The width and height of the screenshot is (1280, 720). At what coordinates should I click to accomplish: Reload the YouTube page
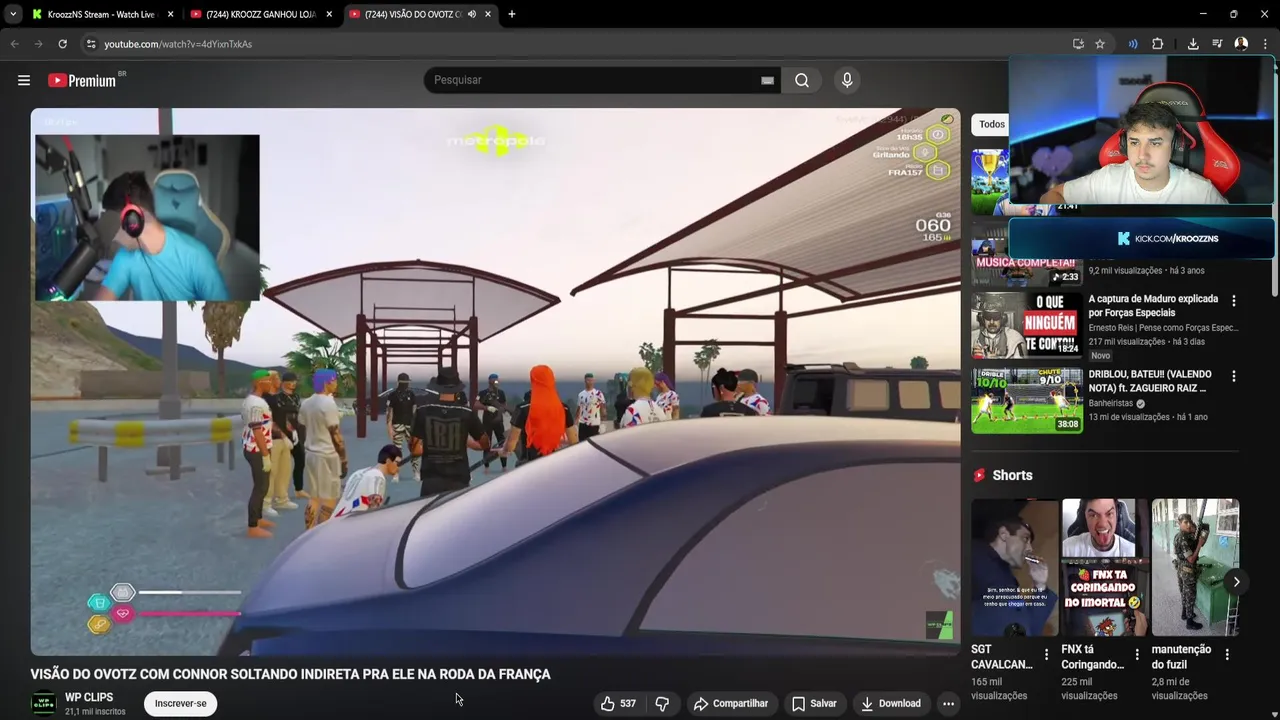tap(62, 44)
